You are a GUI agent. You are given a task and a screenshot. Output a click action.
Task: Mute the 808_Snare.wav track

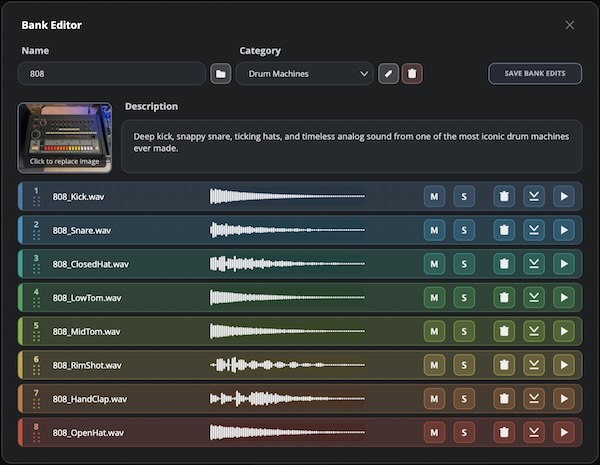click(x=434, y=230)
